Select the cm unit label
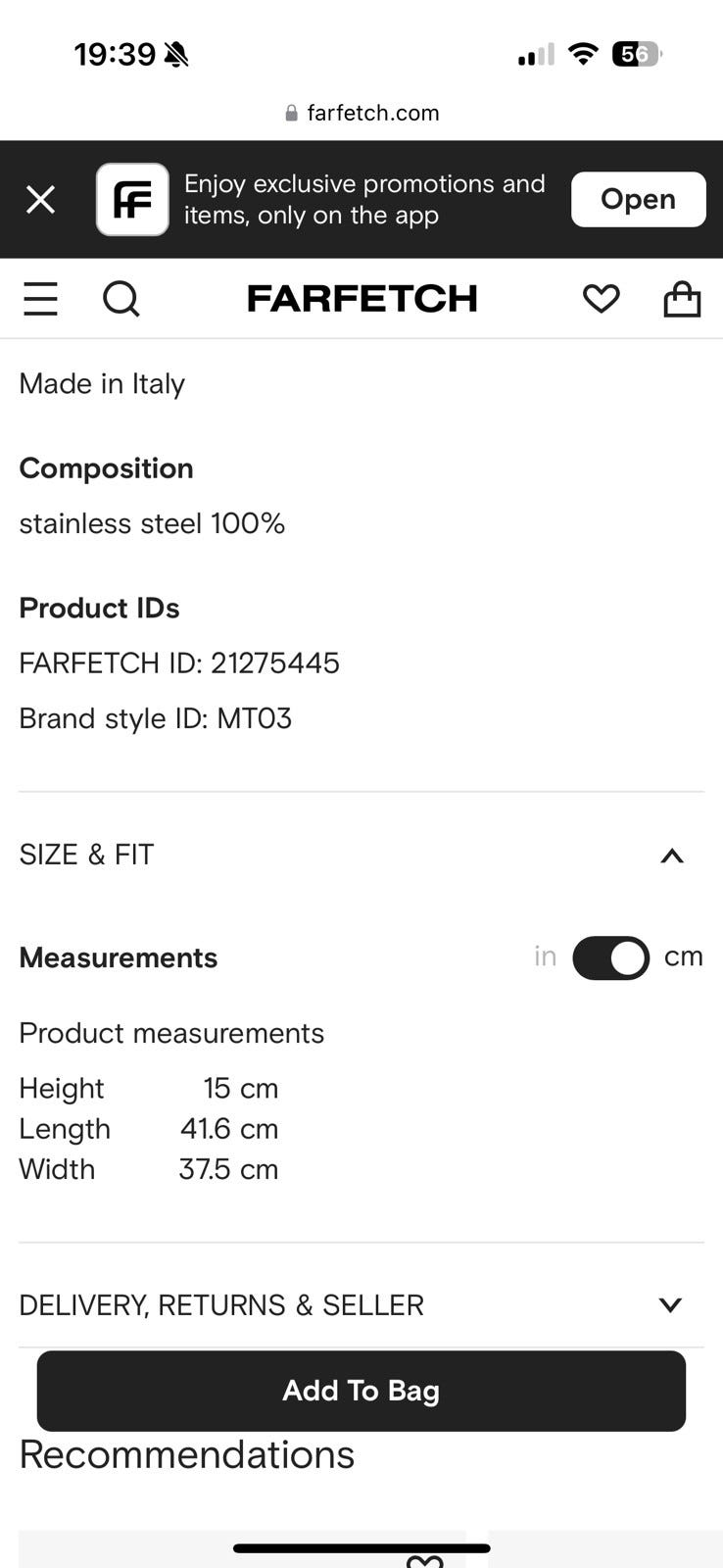 click(684, 956)
